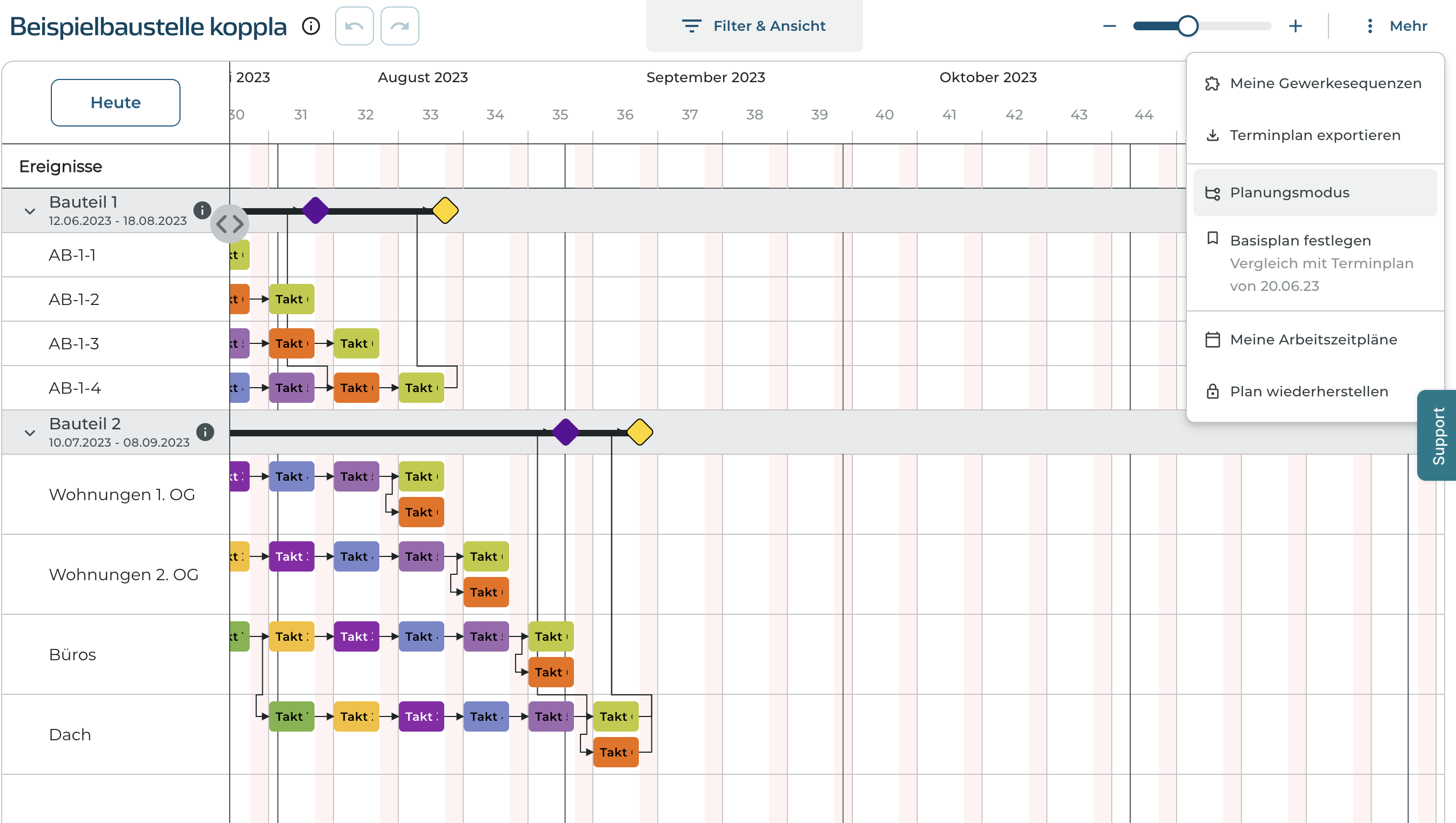Screen dimensions: 1456x823
Task: Open Meine Arbeitszeitpläne entry
Action: (x=1315, y=340)
